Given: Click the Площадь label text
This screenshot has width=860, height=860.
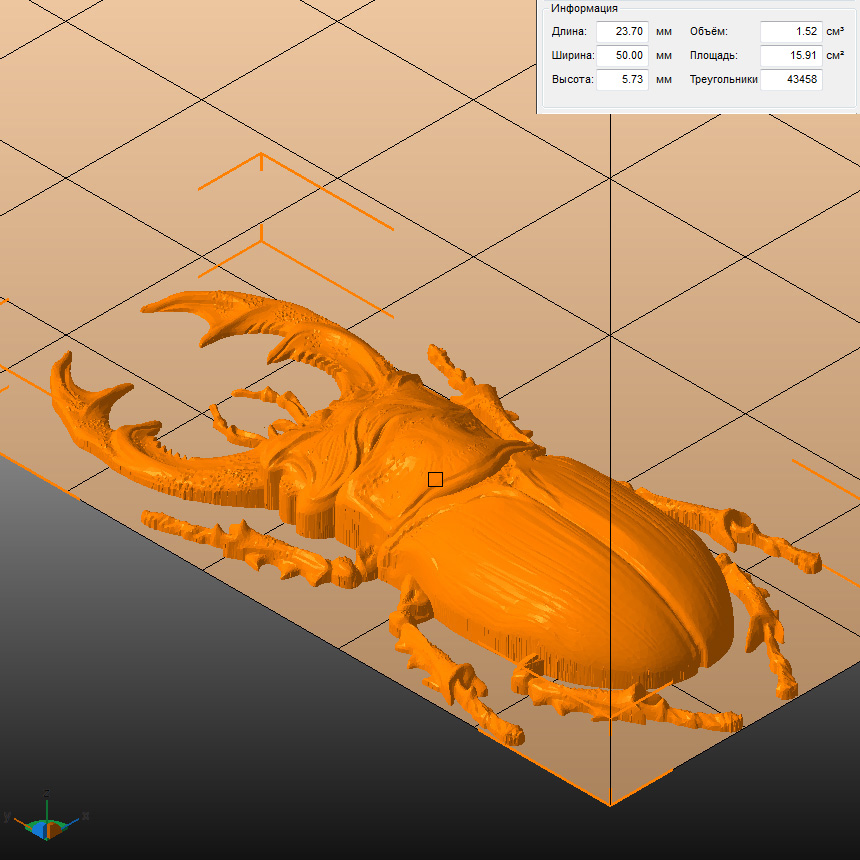Looking at the screenshot, I should 713,56.
